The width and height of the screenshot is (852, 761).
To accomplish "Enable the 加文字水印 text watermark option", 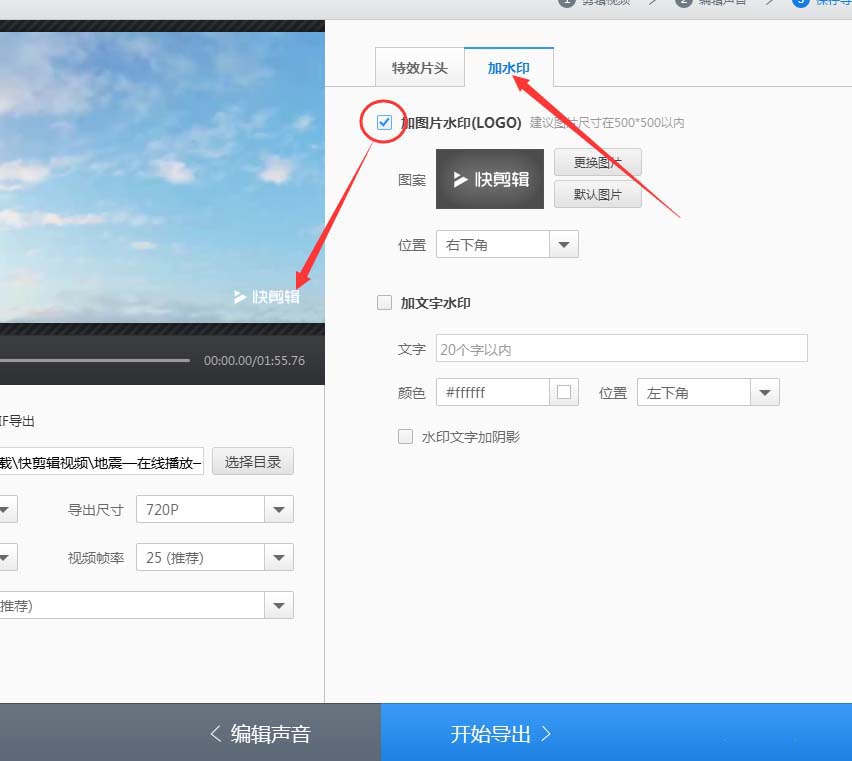I will tap(384, 302).
